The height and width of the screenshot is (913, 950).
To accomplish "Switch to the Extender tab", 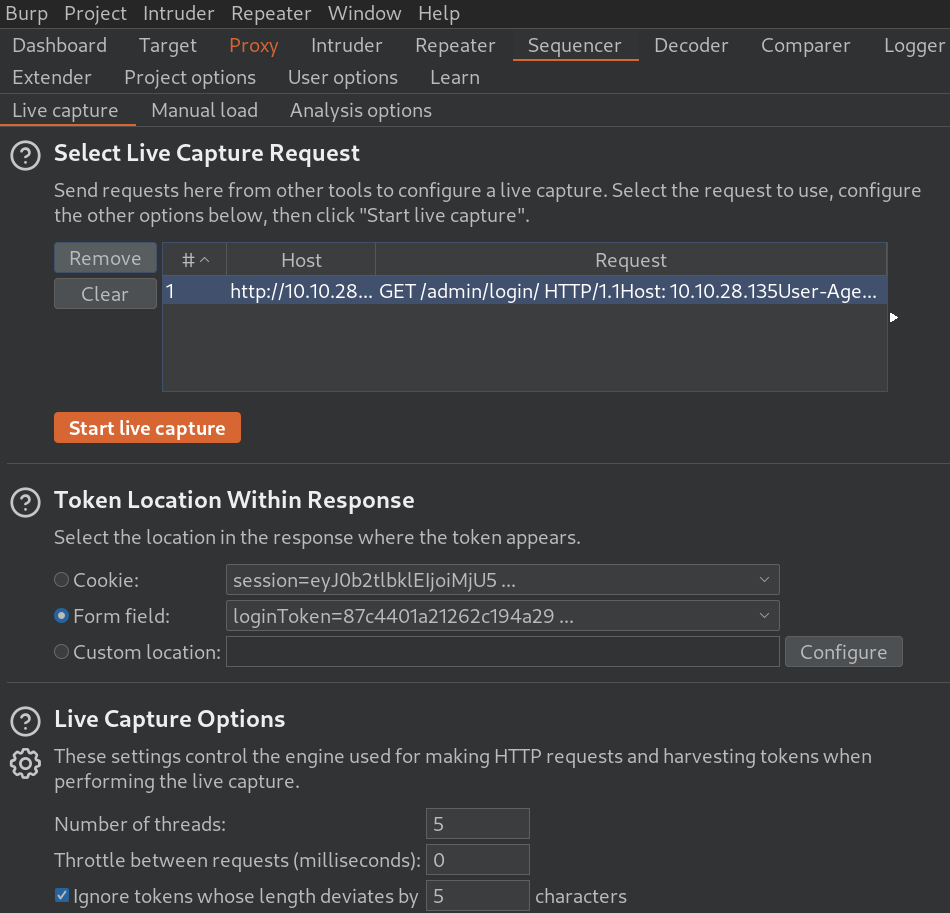I will click(52, 78).
